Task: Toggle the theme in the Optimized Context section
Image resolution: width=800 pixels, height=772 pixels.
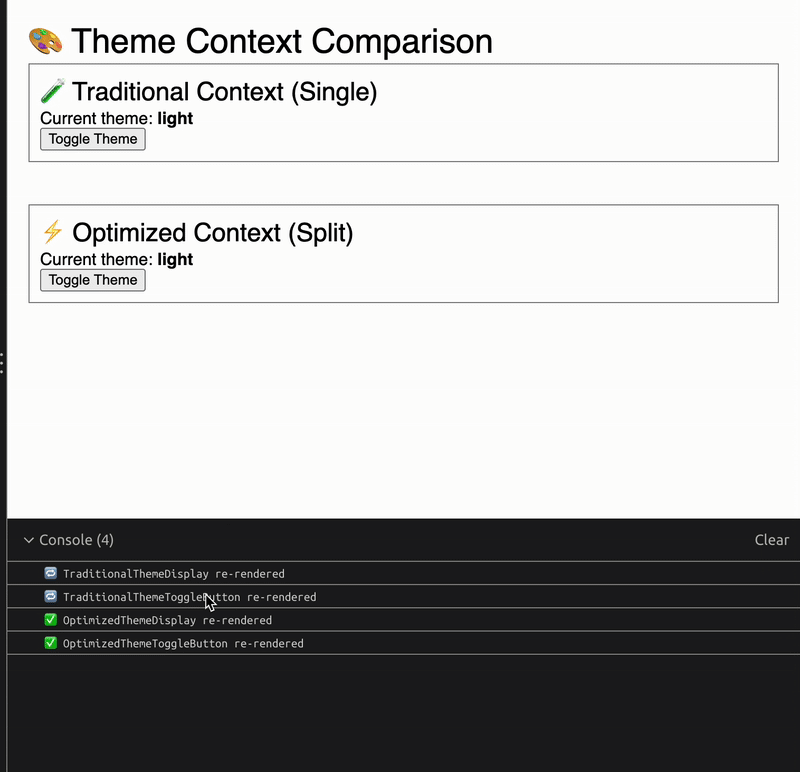Action: (93, 280)
